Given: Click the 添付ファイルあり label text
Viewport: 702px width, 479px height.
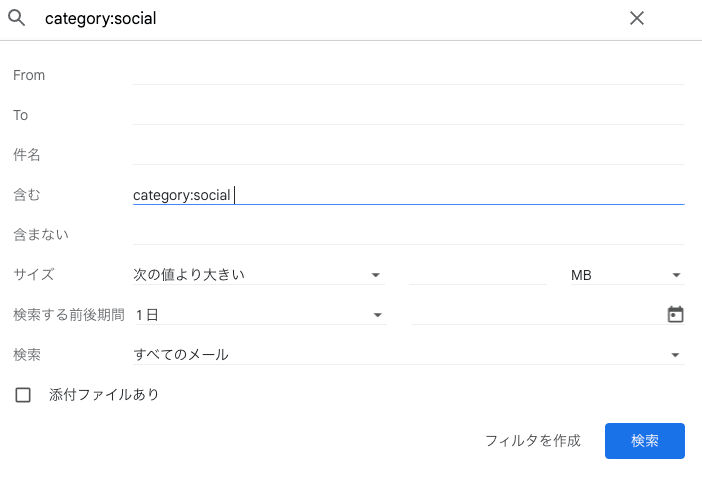Looking at the screenshot, I should (104, 394).
